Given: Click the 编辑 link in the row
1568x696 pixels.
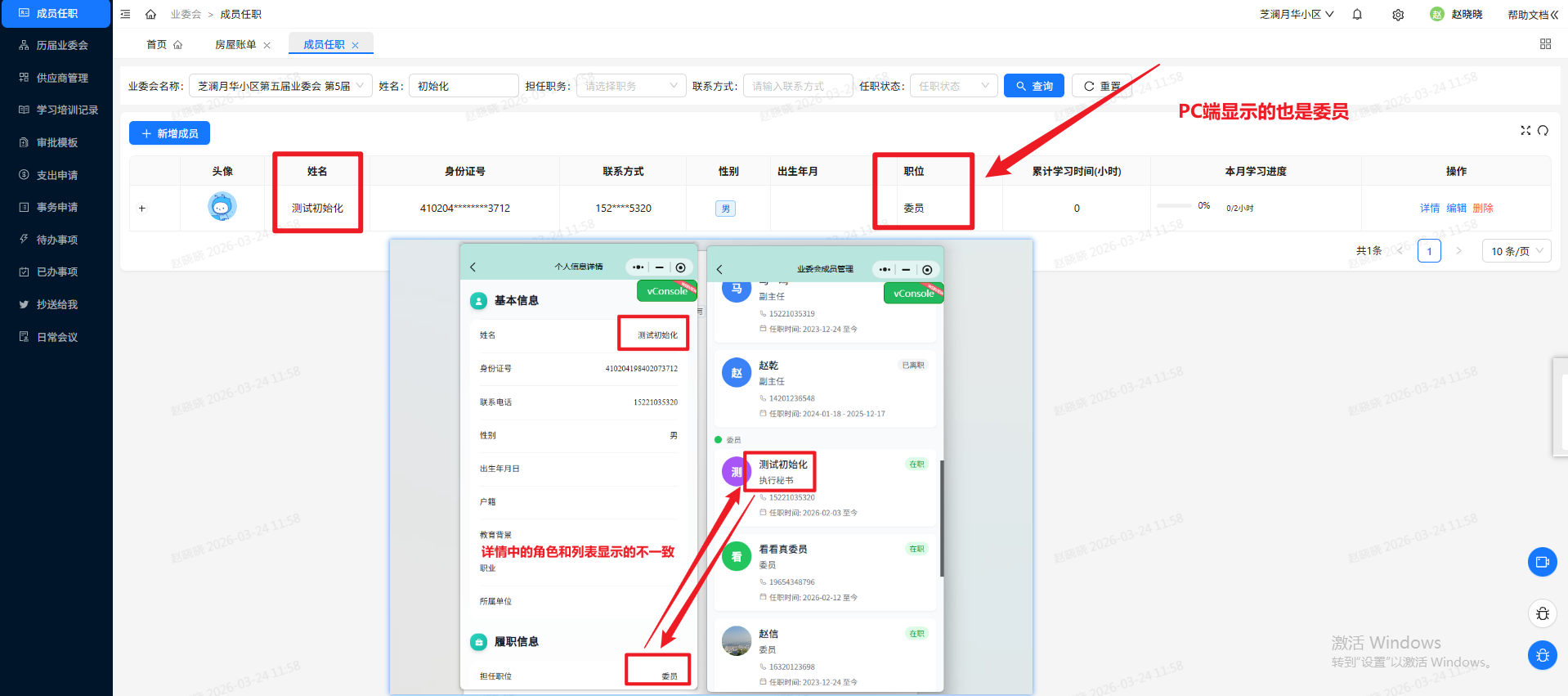Looking at the screenshot, I should 1456,209.
